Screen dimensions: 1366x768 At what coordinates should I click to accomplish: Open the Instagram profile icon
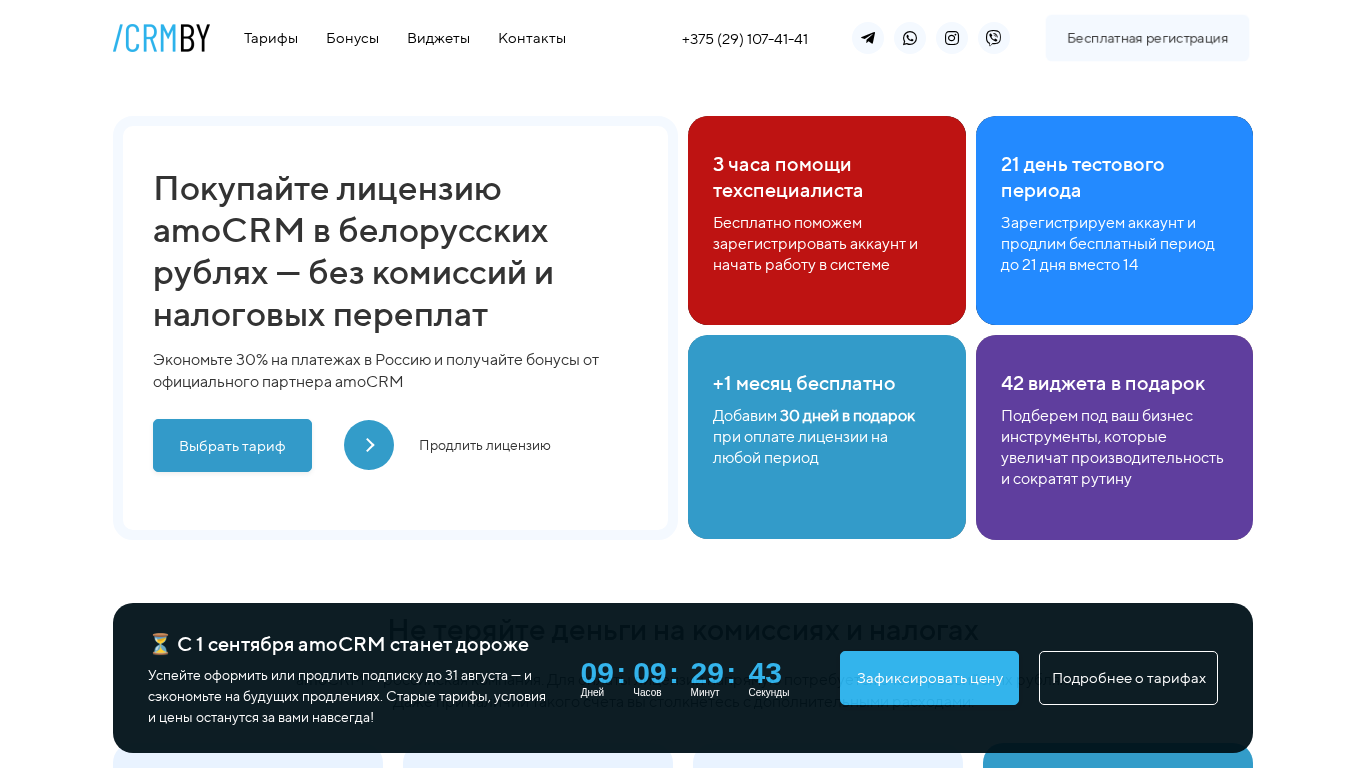[952, 38]
